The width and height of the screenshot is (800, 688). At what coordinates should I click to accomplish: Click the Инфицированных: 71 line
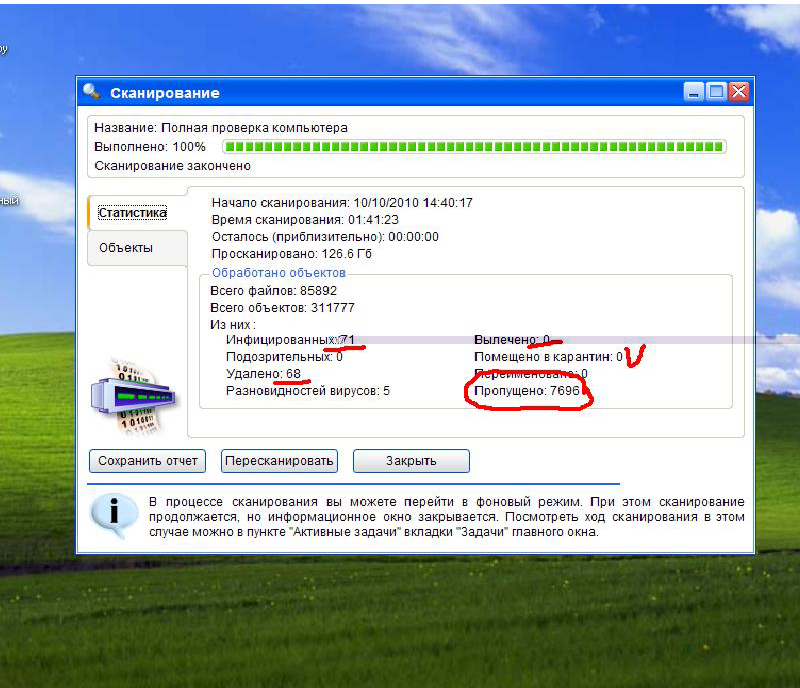[x=290, y=340]
